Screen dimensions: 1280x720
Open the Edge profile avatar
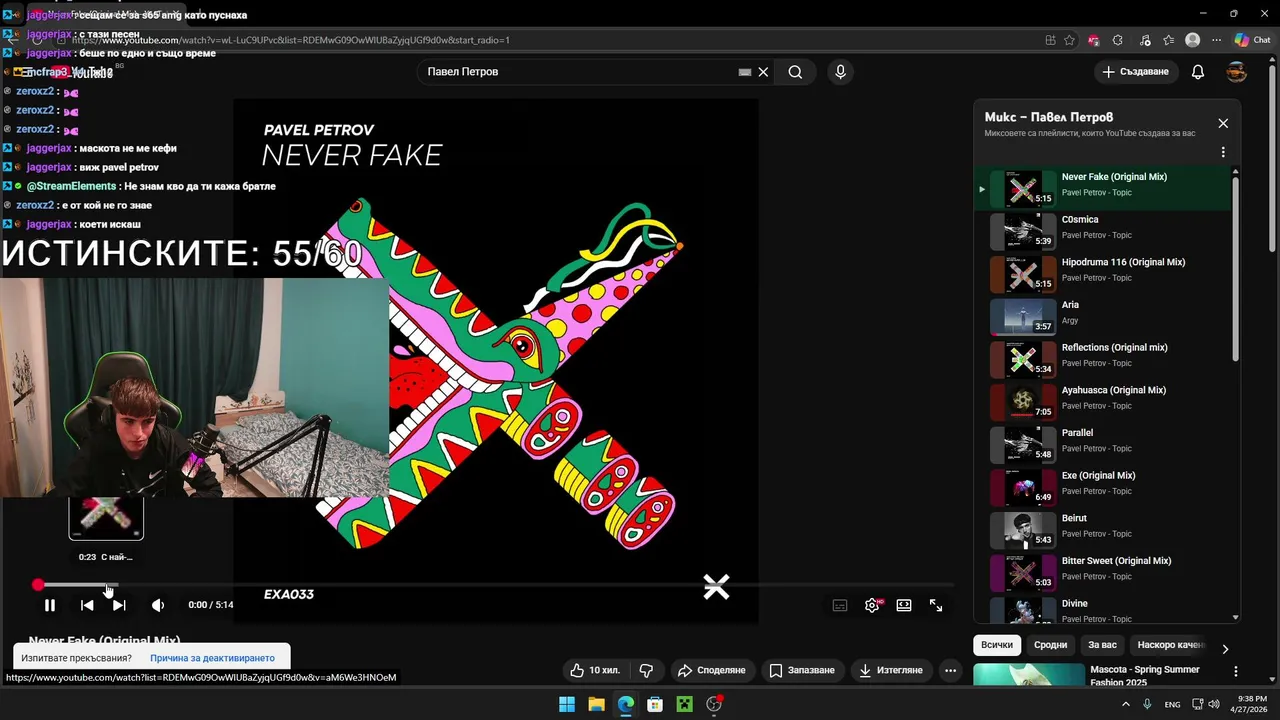[x=1192, y=40]
